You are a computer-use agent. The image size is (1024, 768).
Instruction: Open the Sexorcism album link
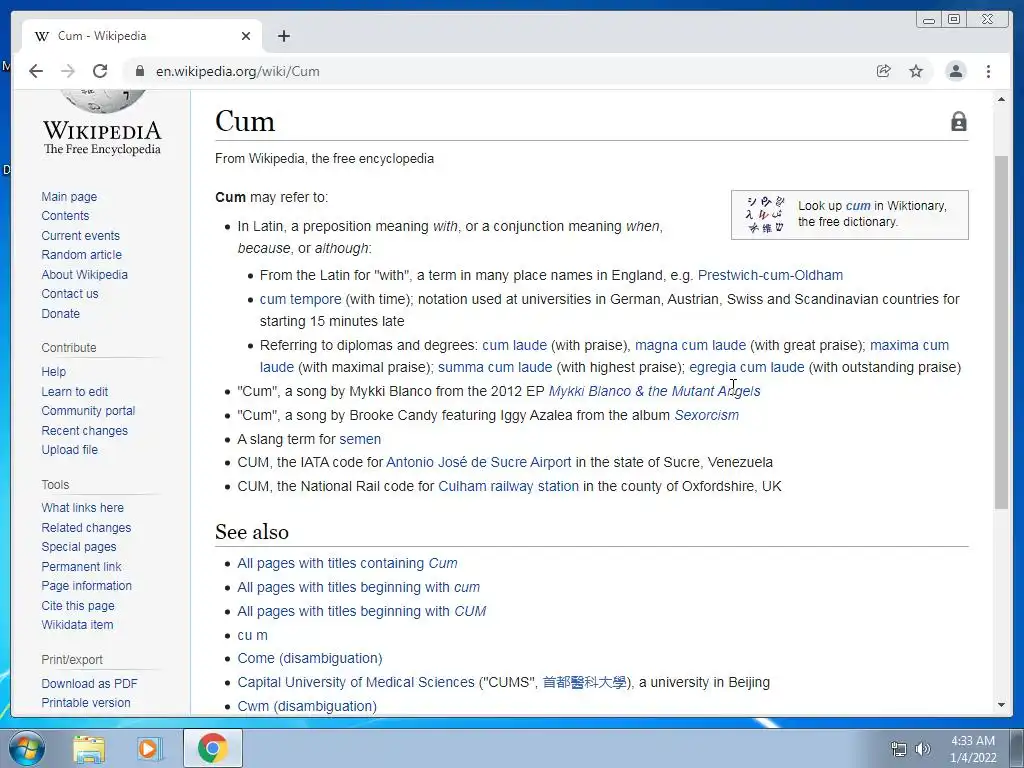[x=707, y=415]
